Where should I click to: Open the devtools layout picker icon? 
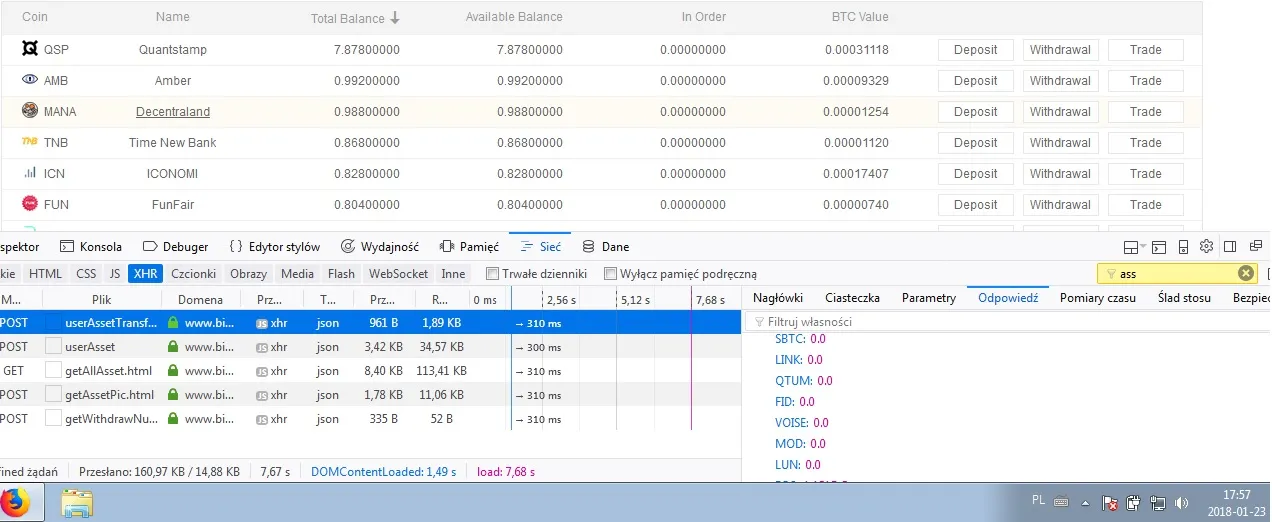point(1134,247)
